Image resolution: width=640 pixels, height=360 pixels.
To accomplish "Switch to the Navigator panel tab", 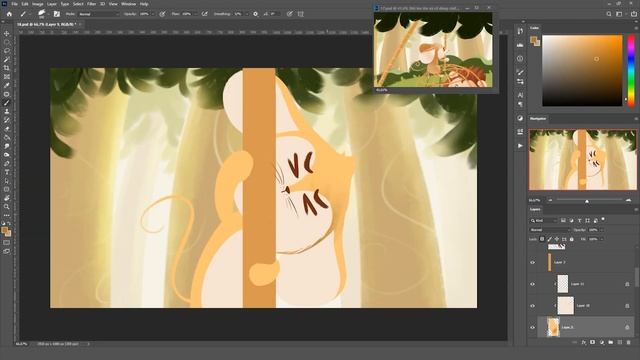I will click(538, 119).
